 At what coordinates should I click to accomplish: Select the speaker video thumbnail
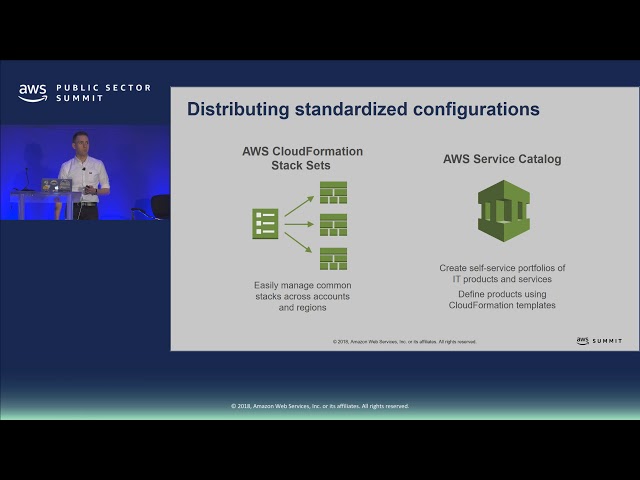[85, 172]
